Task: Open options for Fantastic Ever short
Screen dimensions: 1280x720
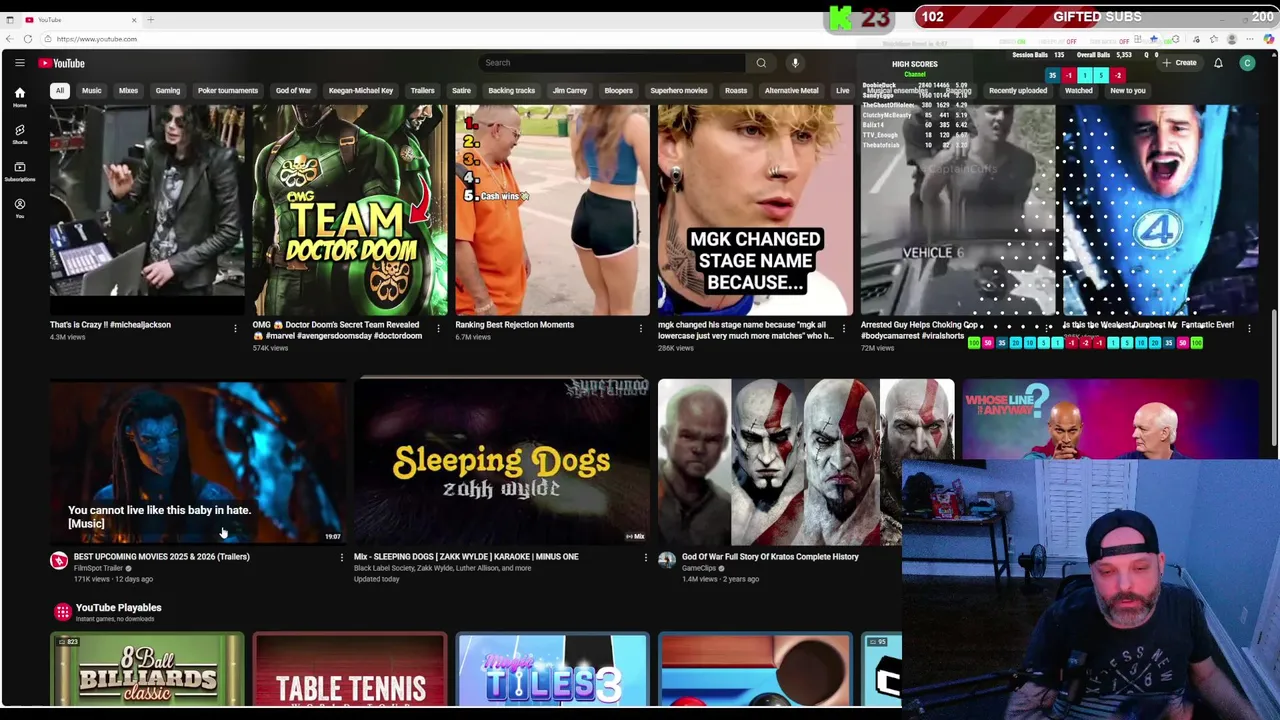Action: pyautogui.click(x=1249, y=328)
